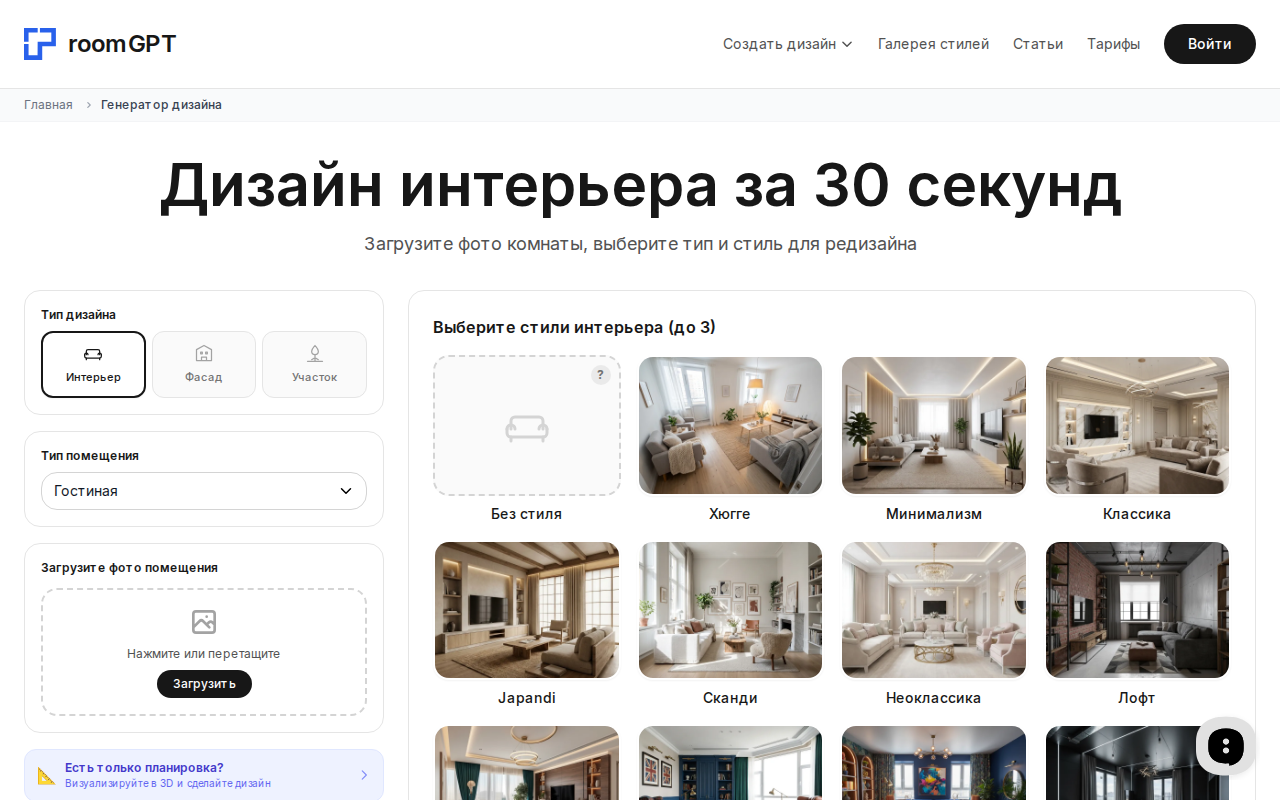Click the 'Тип помещения' label
Viewport: 1280px width, 800px height.
pyautogui.click(x=90, y=455)
